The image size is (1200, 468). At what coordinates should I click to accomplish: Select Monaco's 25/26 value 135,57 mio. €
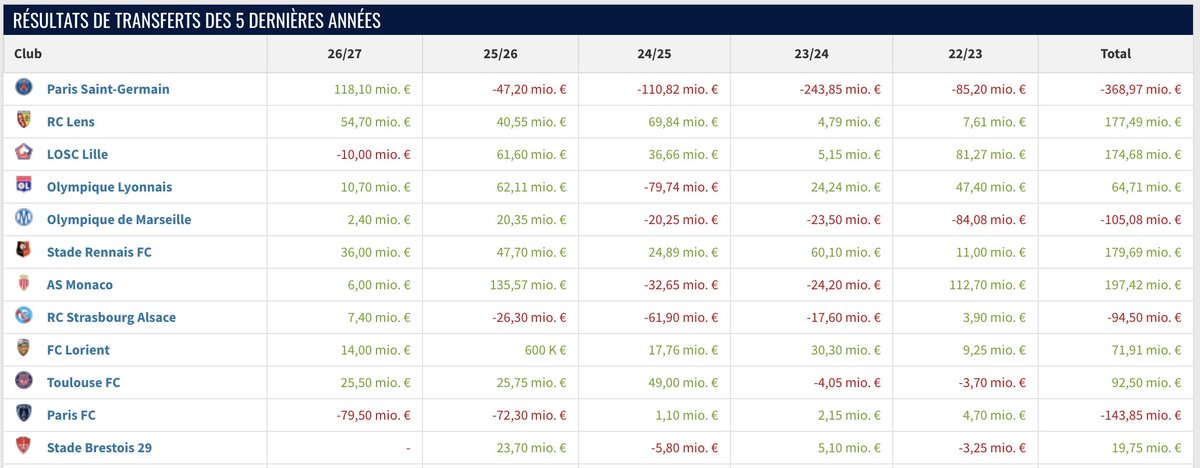coord(527,285)
